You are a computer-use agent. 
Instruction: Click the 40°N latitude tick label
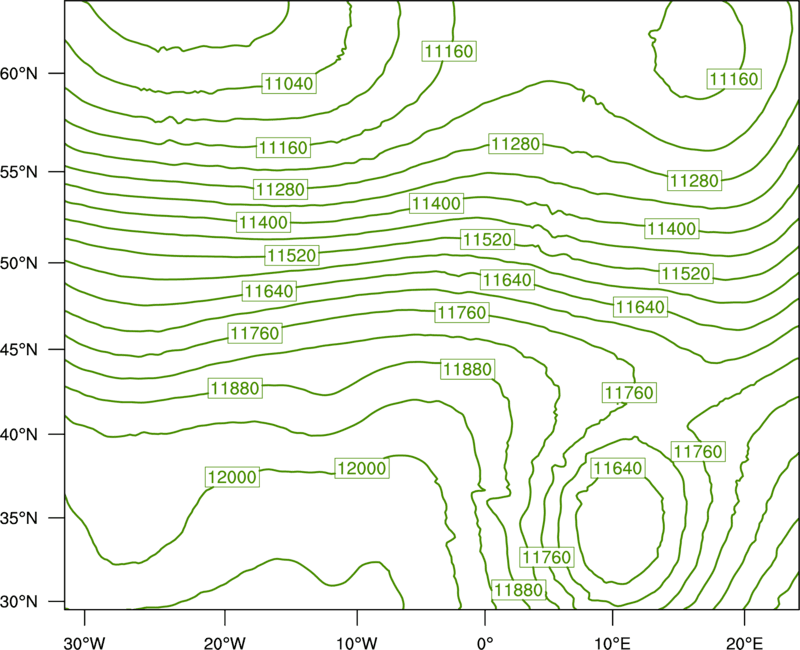[19, 434]
